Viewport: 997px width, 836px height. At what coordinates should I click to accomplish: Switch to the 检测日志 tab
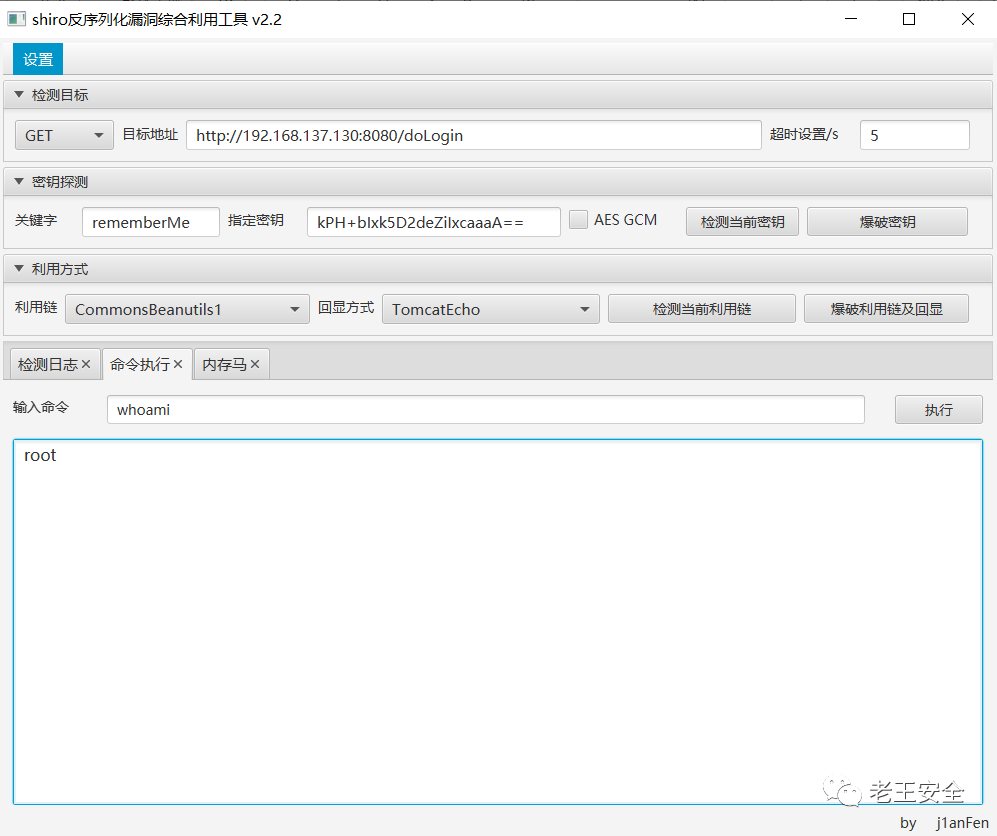click(x=48, y=364)
